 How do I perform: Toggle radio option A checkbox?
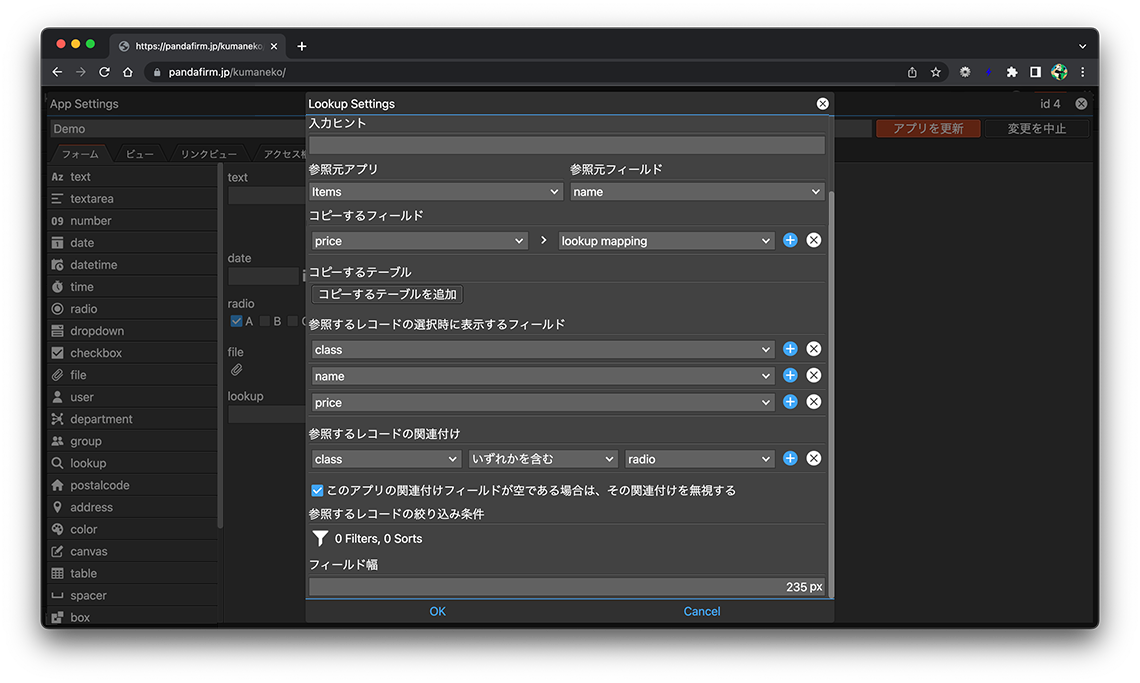(x=236, y=321)
